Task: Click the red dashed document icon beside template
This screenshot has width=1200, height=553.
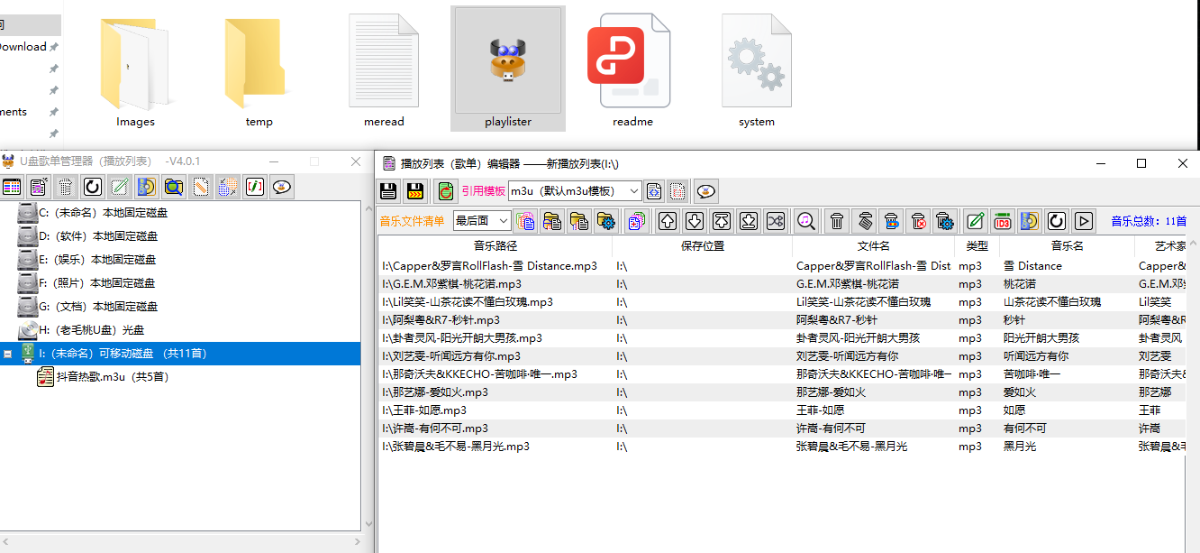Action: pos(677,190)
